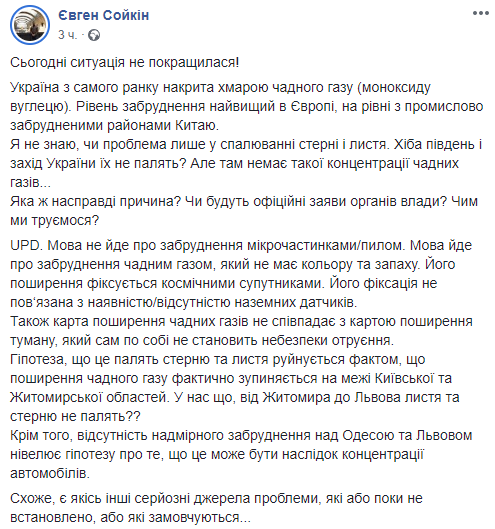Click the word 'автомобілів.' in the post
The image size is (495, 529).
coord(50,473)
